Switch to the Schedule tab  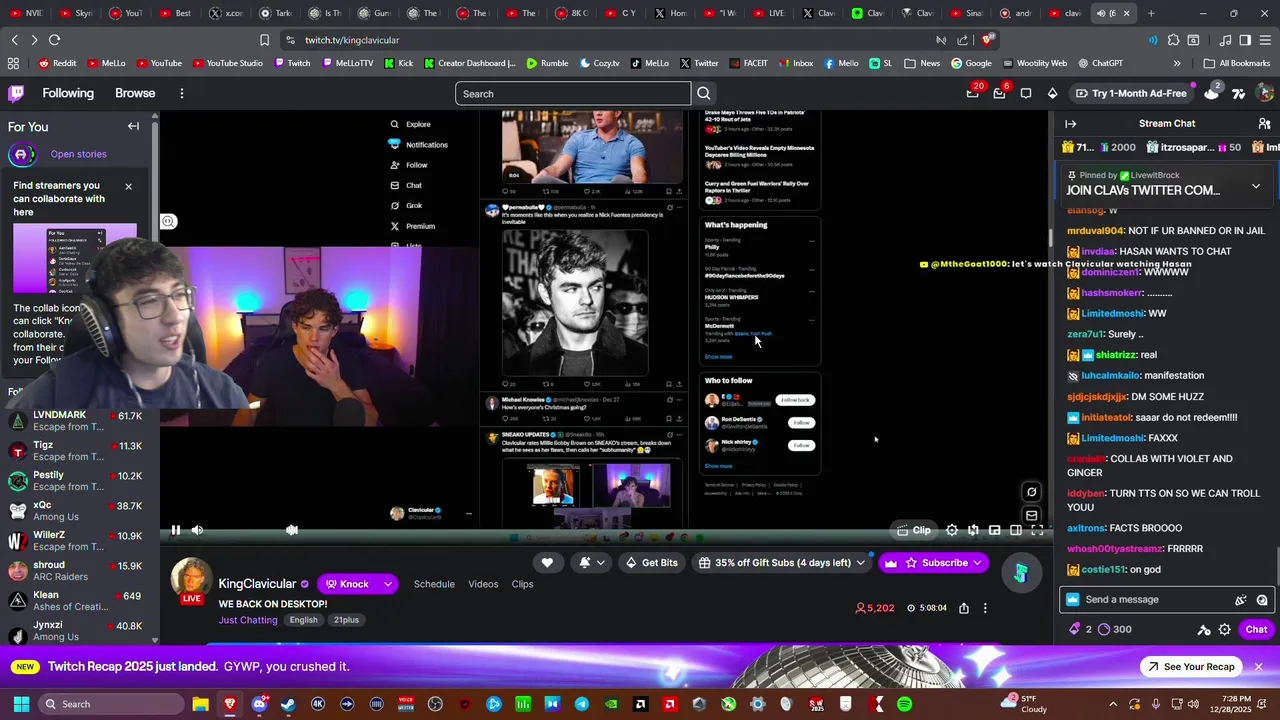coord(434,584)
